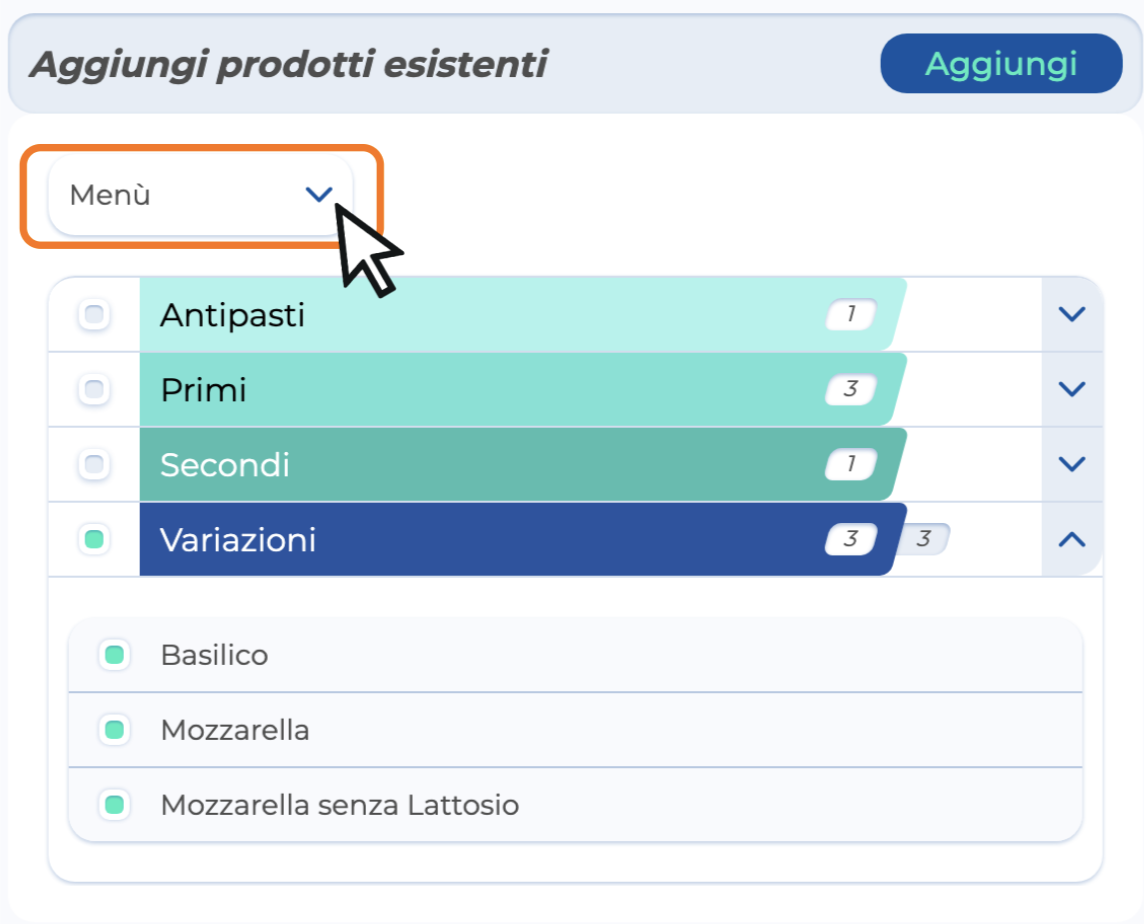The image size is (1144, 924).
Task: Click the Basilico product row label
Action: click(214, 656)
